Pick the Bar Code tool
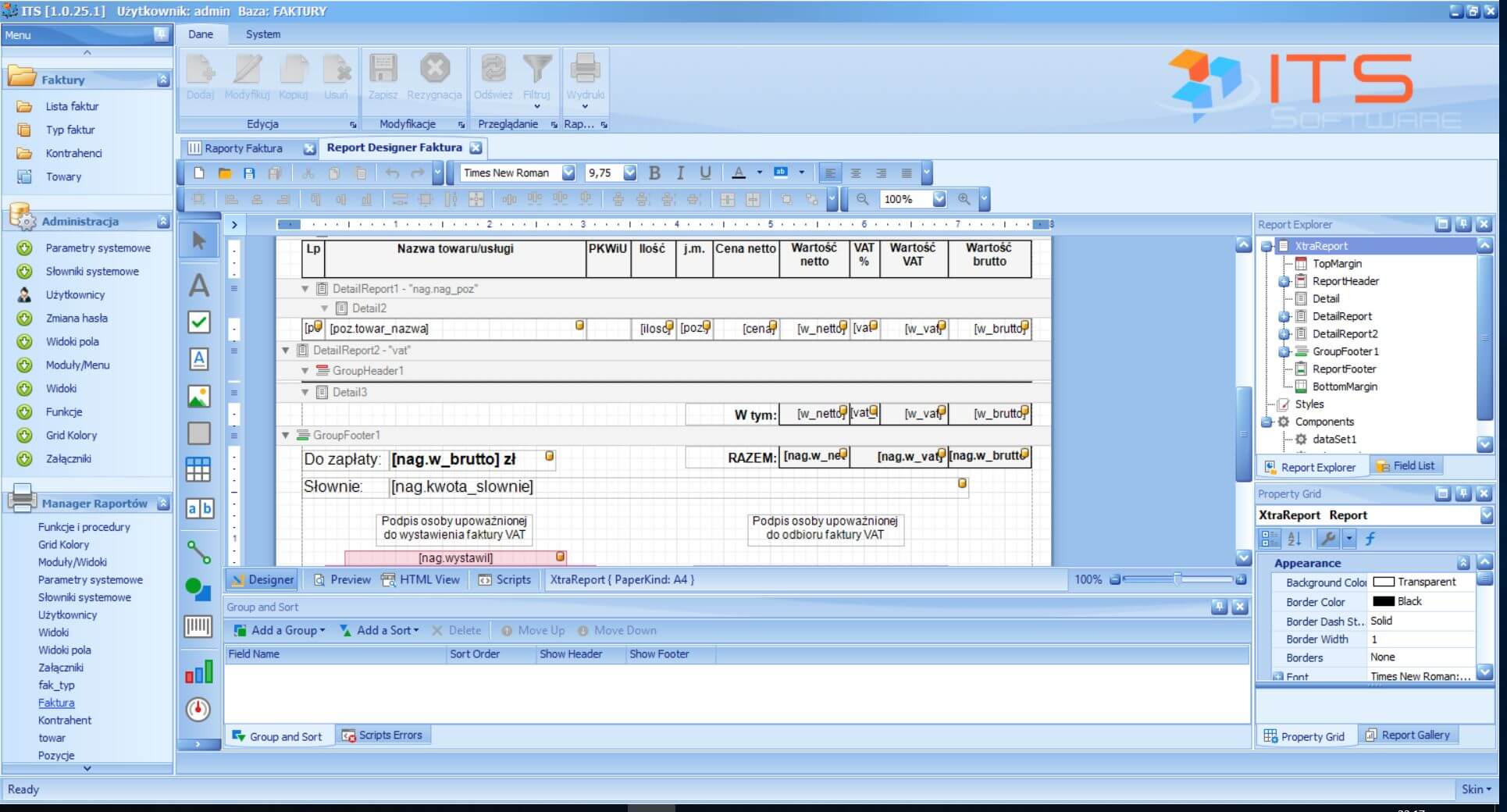 (x=198, y=626)
